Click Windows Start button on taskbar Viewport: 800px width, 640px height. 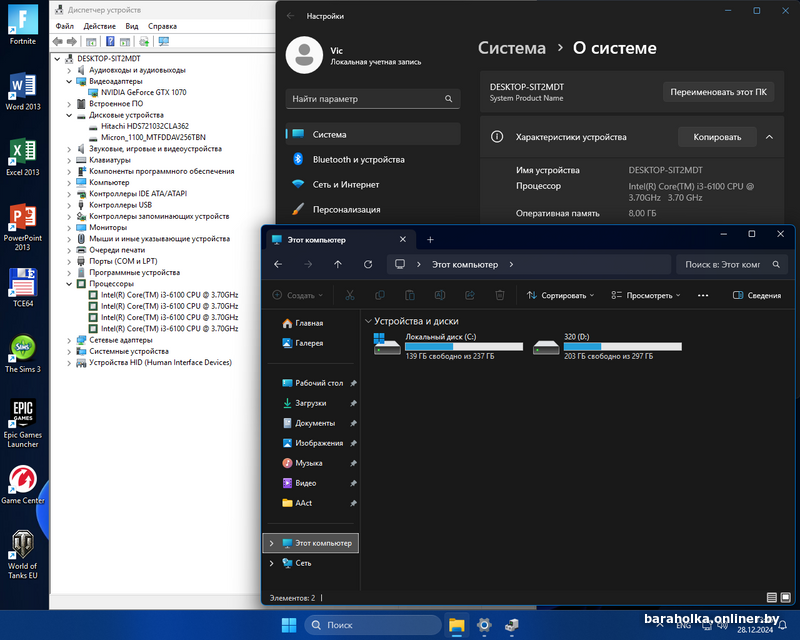point(289,625)
